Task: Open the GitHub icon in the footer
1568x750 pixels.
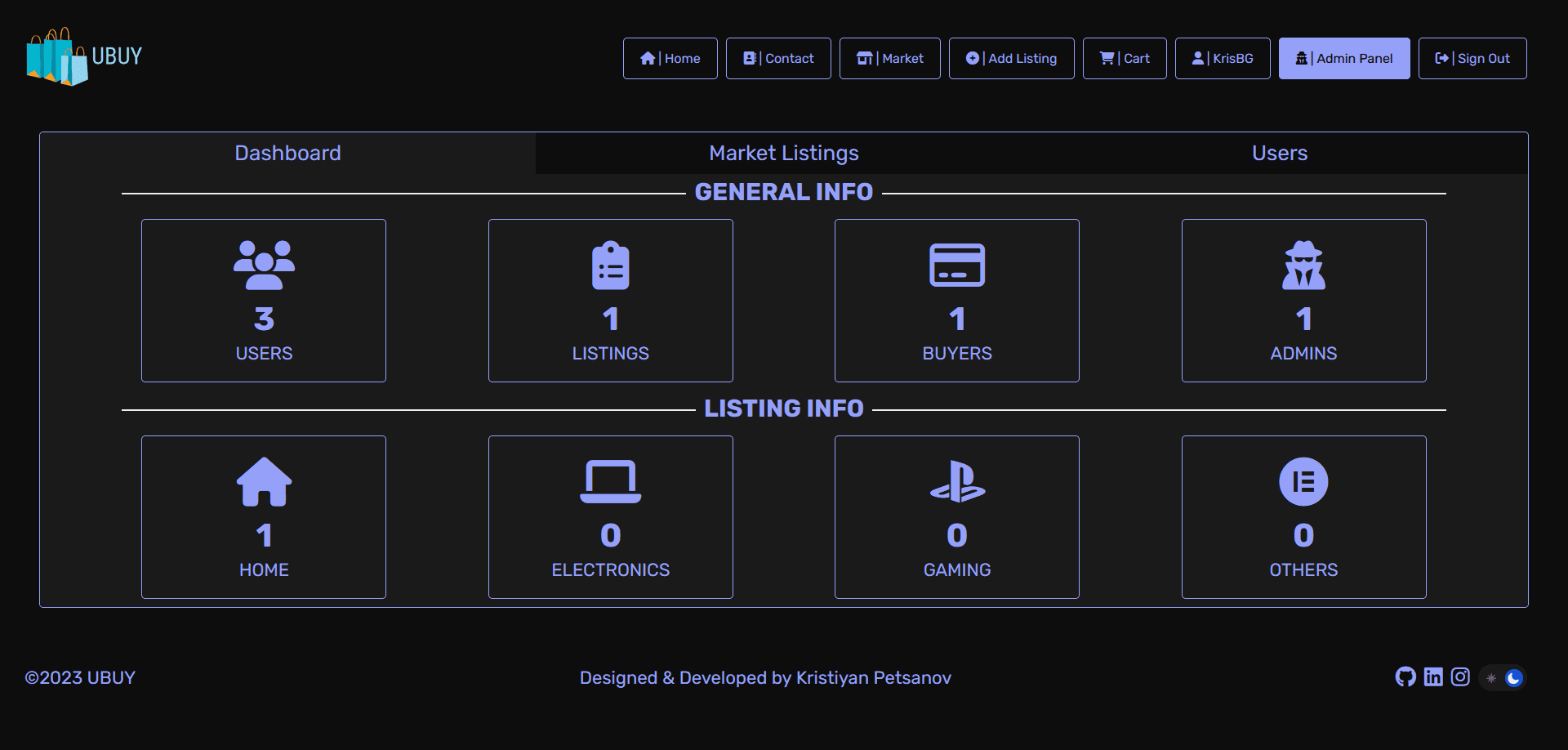Action: pyautogui.click(x=1405, y=677)
